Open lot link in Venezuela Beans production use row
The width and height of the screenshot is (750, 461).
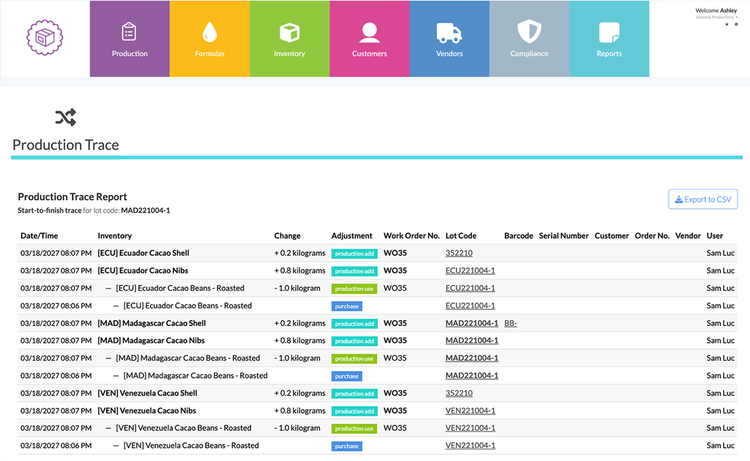point(470,428)
